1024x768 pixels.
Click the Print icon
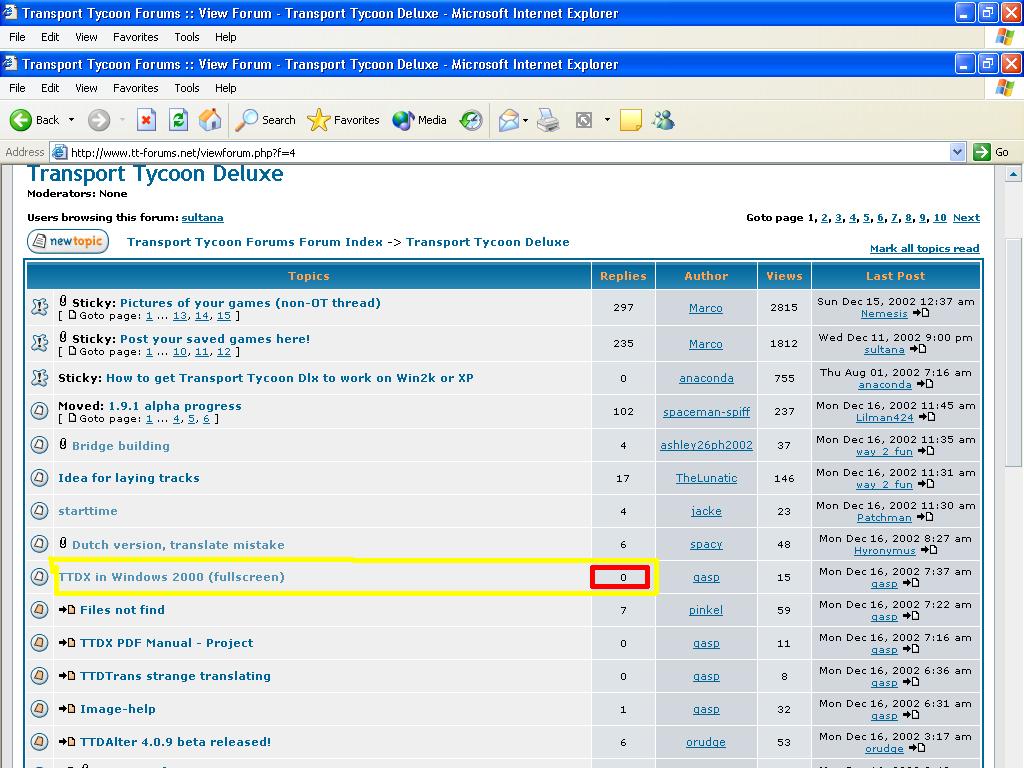coord(548,120)
